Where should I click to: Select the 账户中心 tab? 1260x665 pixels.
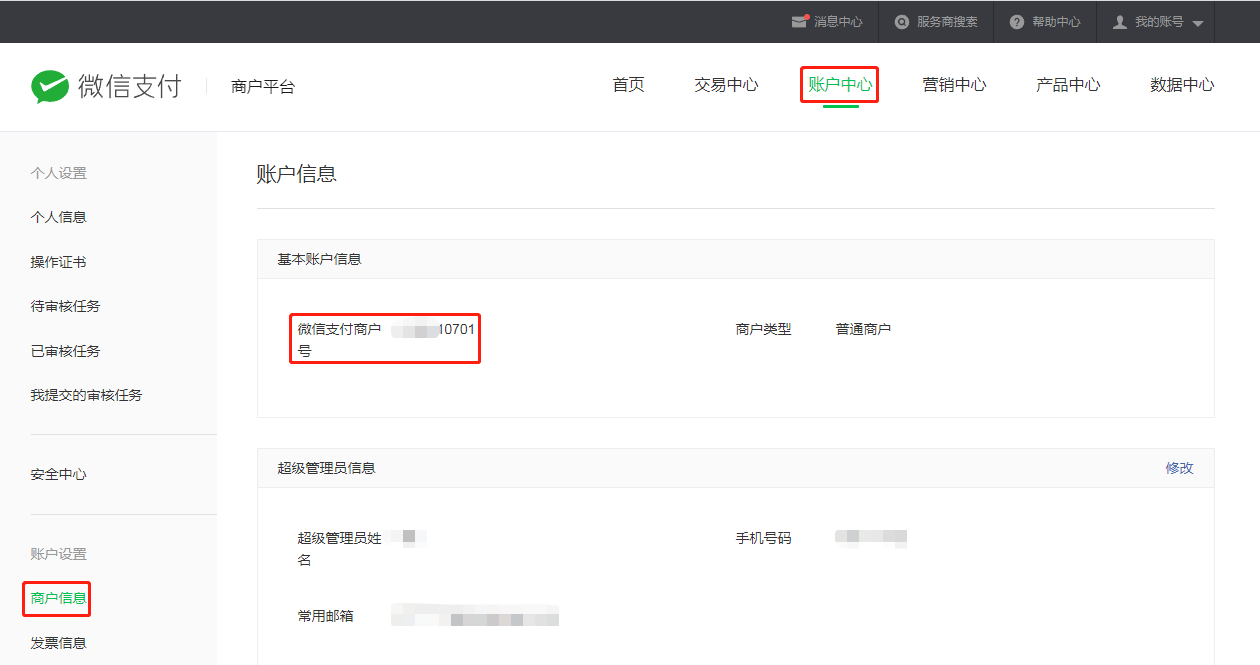point(840,85)
